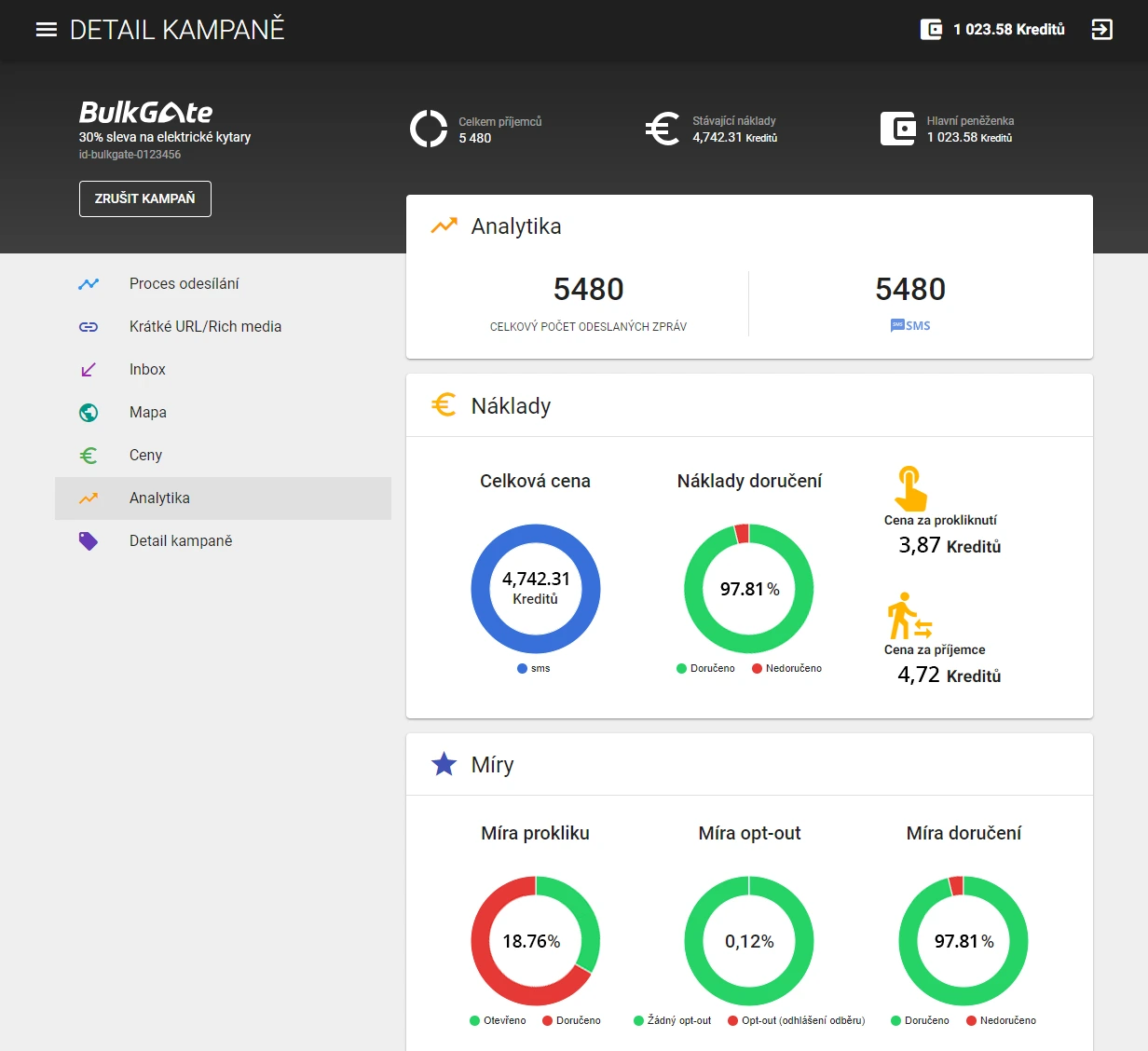Click the BulkGate logo
This screenshot has width=1148, height=1051.
pyautogui.click(x=145, y=113)
